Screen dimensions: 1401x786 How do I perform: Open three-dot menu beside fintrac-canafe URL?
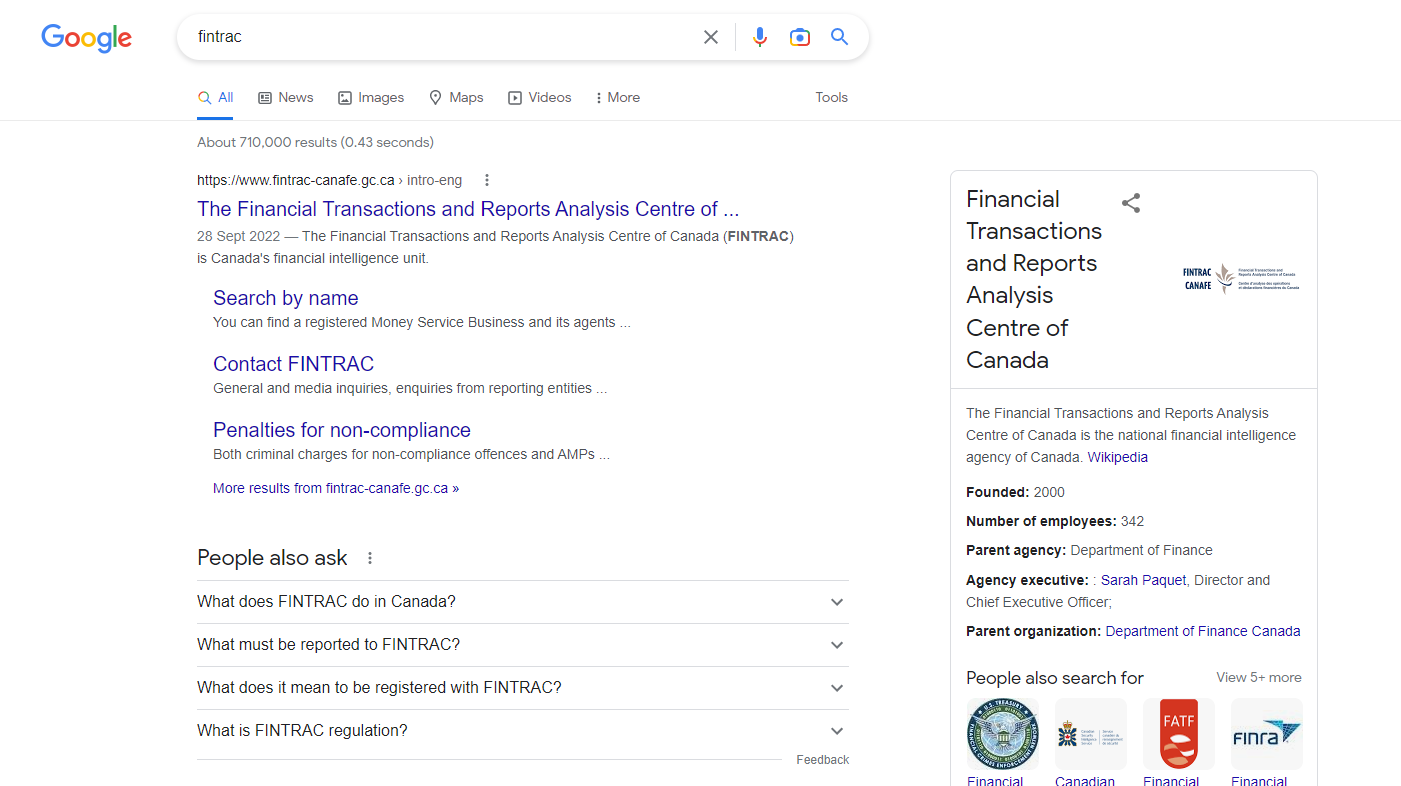[487, 180]
